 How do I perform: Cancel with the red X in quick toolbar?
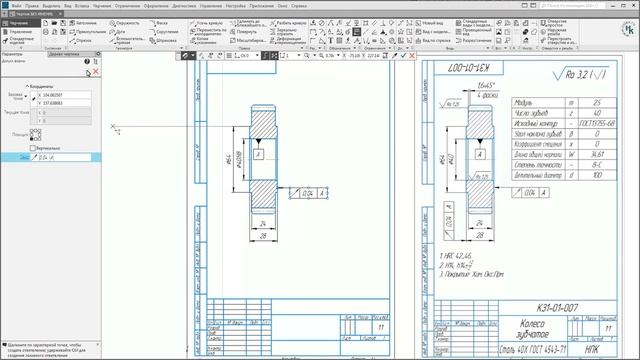tap(412, 56)
